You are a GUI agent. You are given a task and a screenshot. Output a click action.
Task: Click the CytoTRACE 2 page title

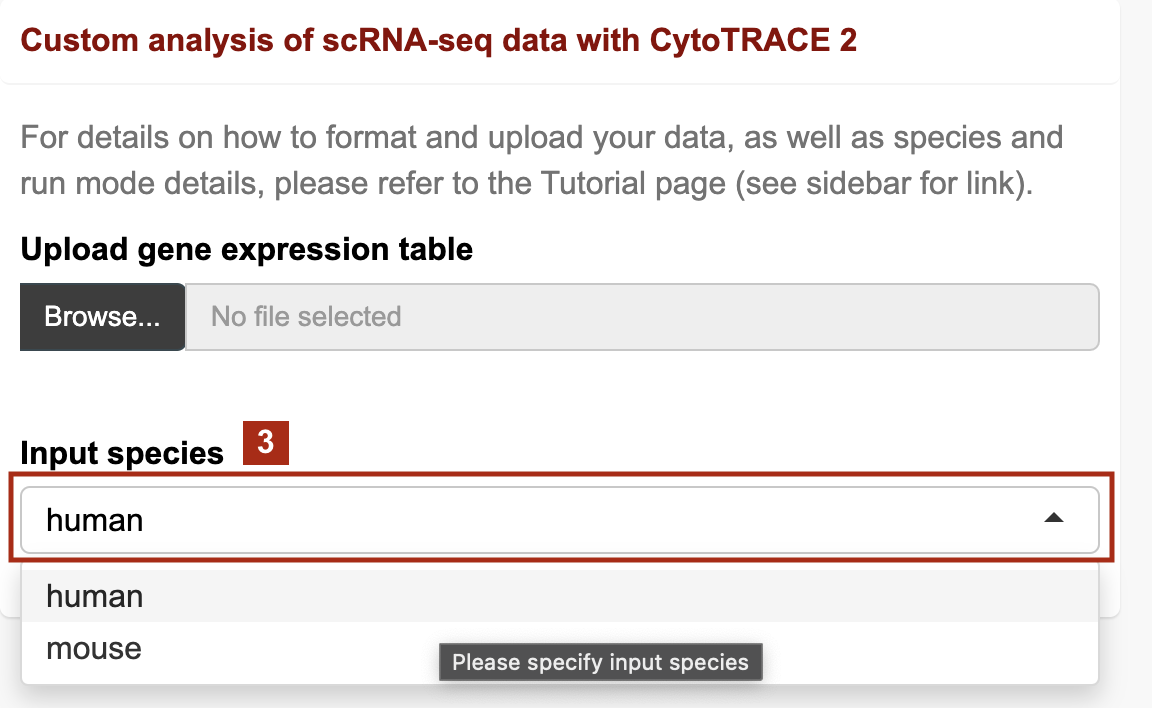(x=438, y=41)
